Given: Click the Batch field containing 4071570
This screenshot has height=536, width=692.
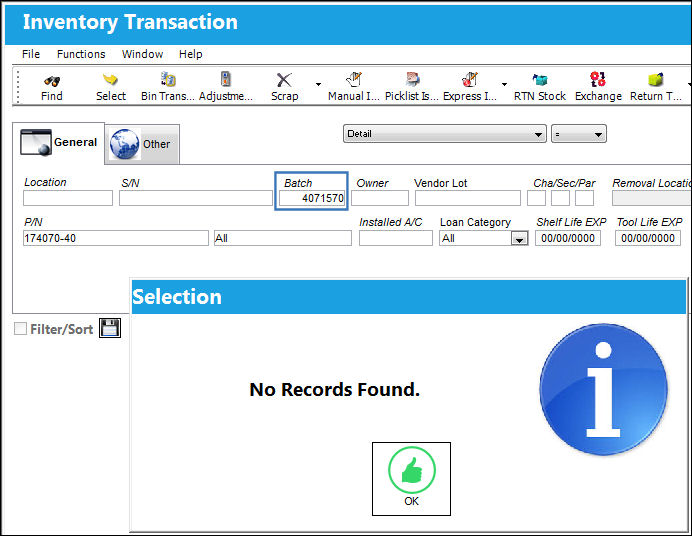Looking at the screenshot, I should coord(312,198).
